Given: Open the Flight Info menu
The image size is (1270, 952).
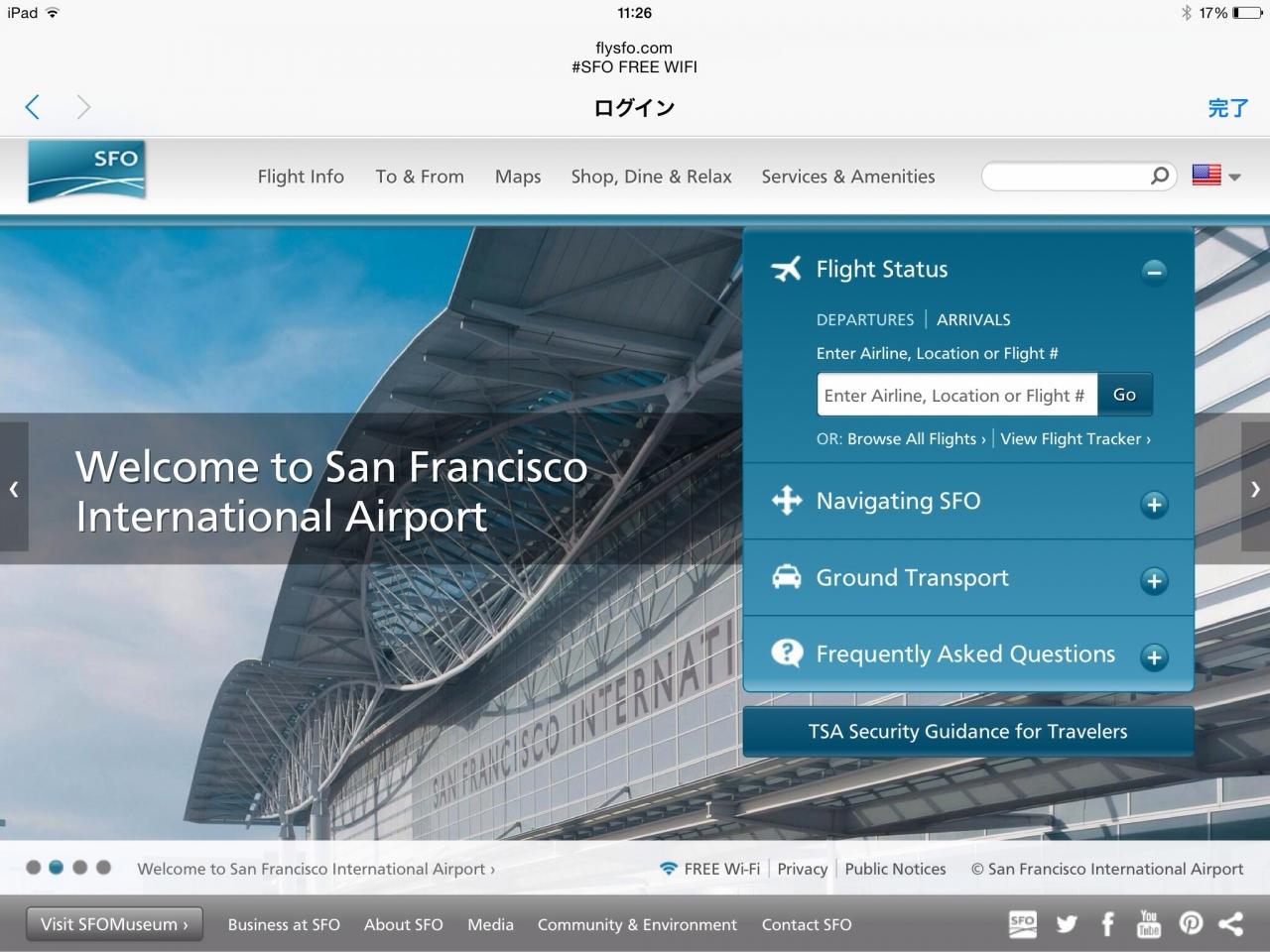Looking at the screenshot, I should click(301, 177).
